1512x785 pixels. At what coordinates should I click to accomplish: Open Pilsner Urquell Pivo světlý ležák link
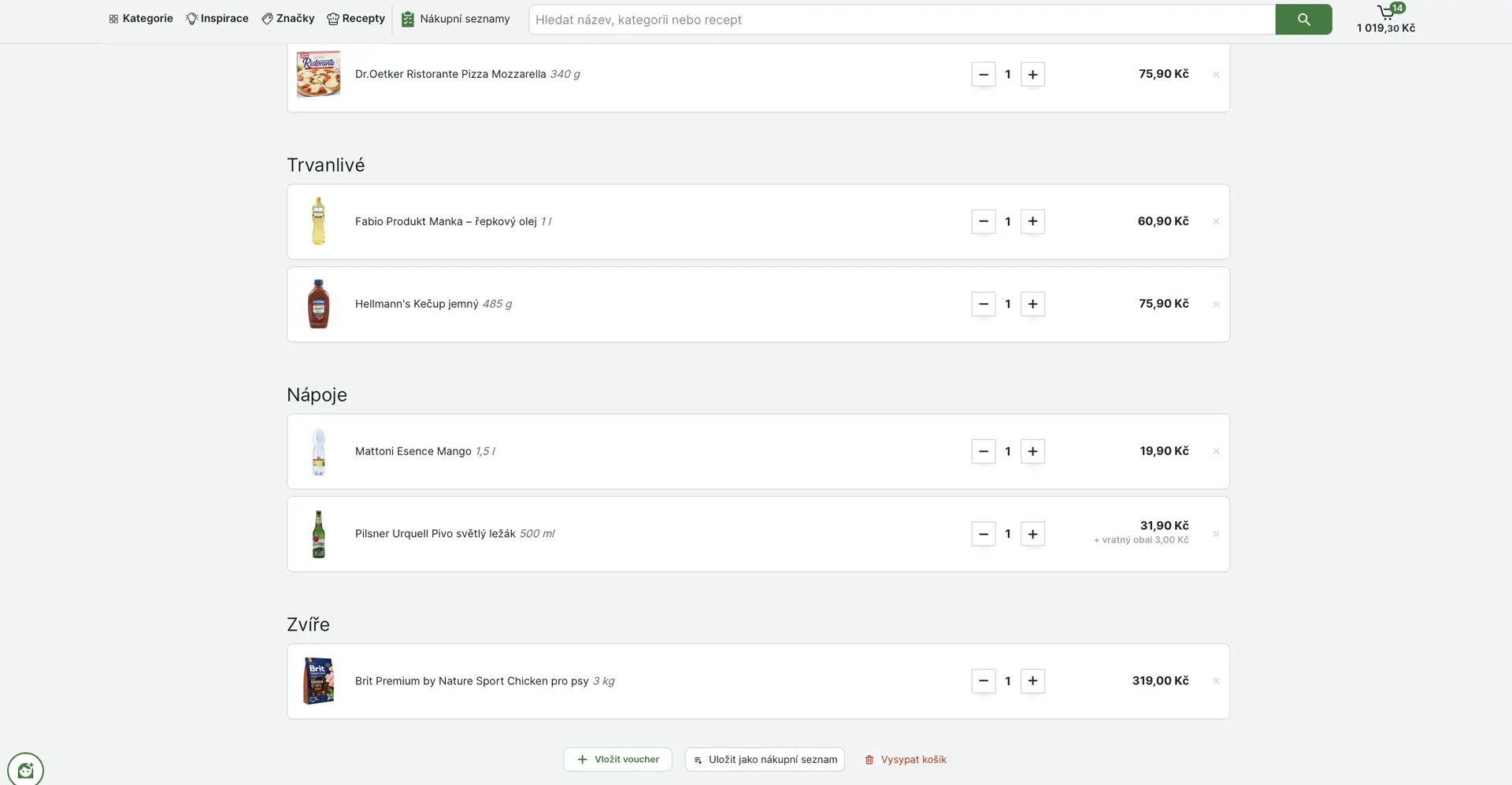(x=455, y=534)
